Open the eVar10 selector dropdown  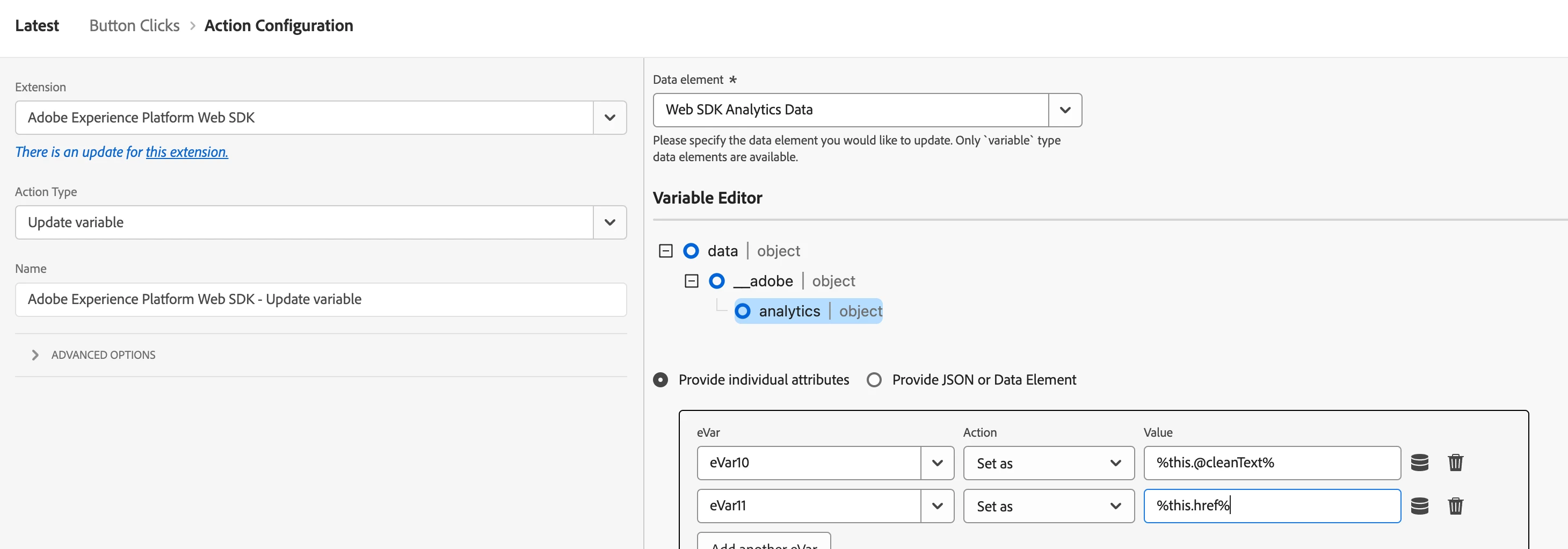938,463
